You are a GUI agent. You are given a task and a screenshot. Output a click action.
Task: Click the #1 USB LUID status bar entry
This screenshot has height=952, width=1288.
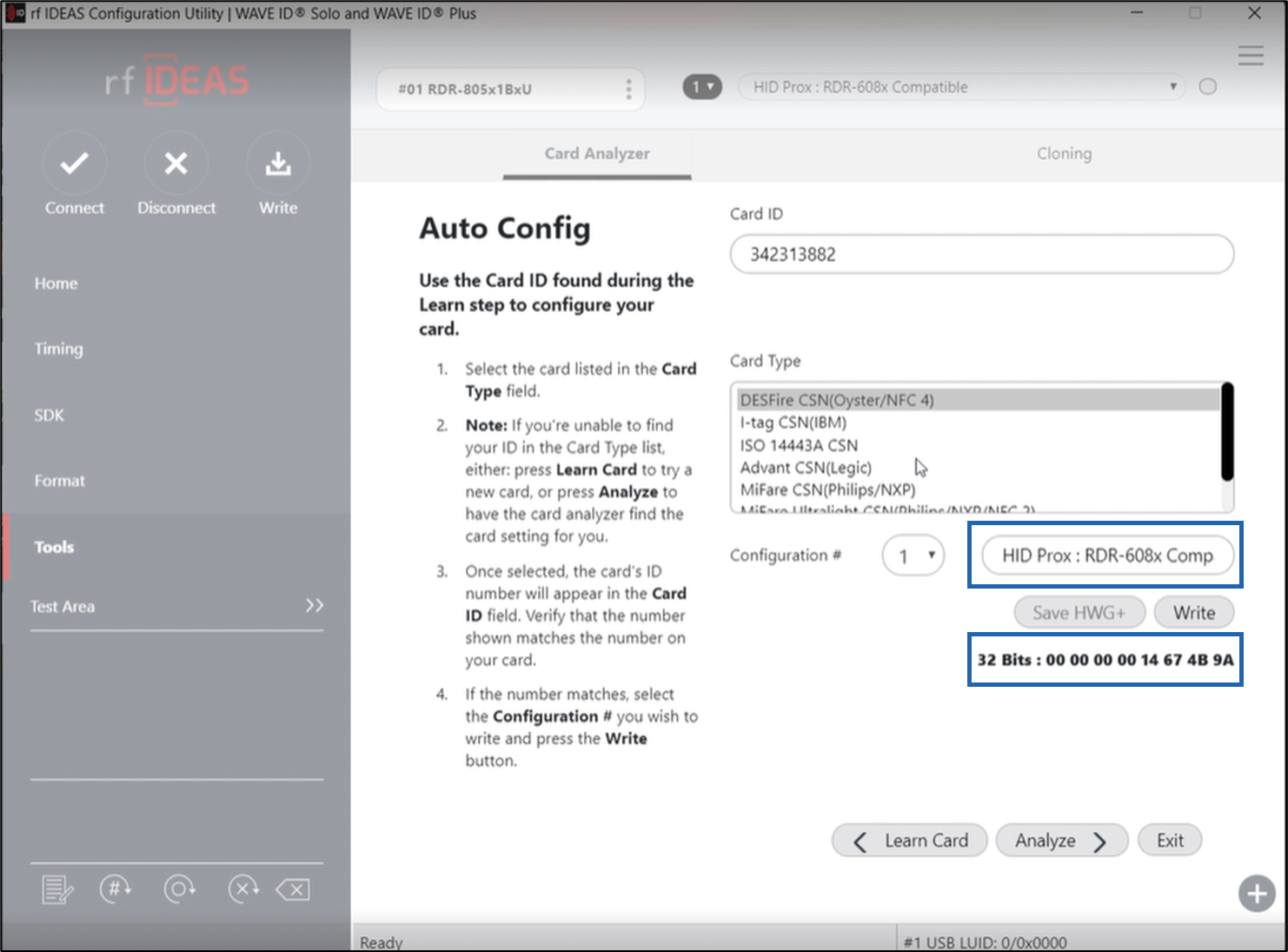[x=986, y=942]
